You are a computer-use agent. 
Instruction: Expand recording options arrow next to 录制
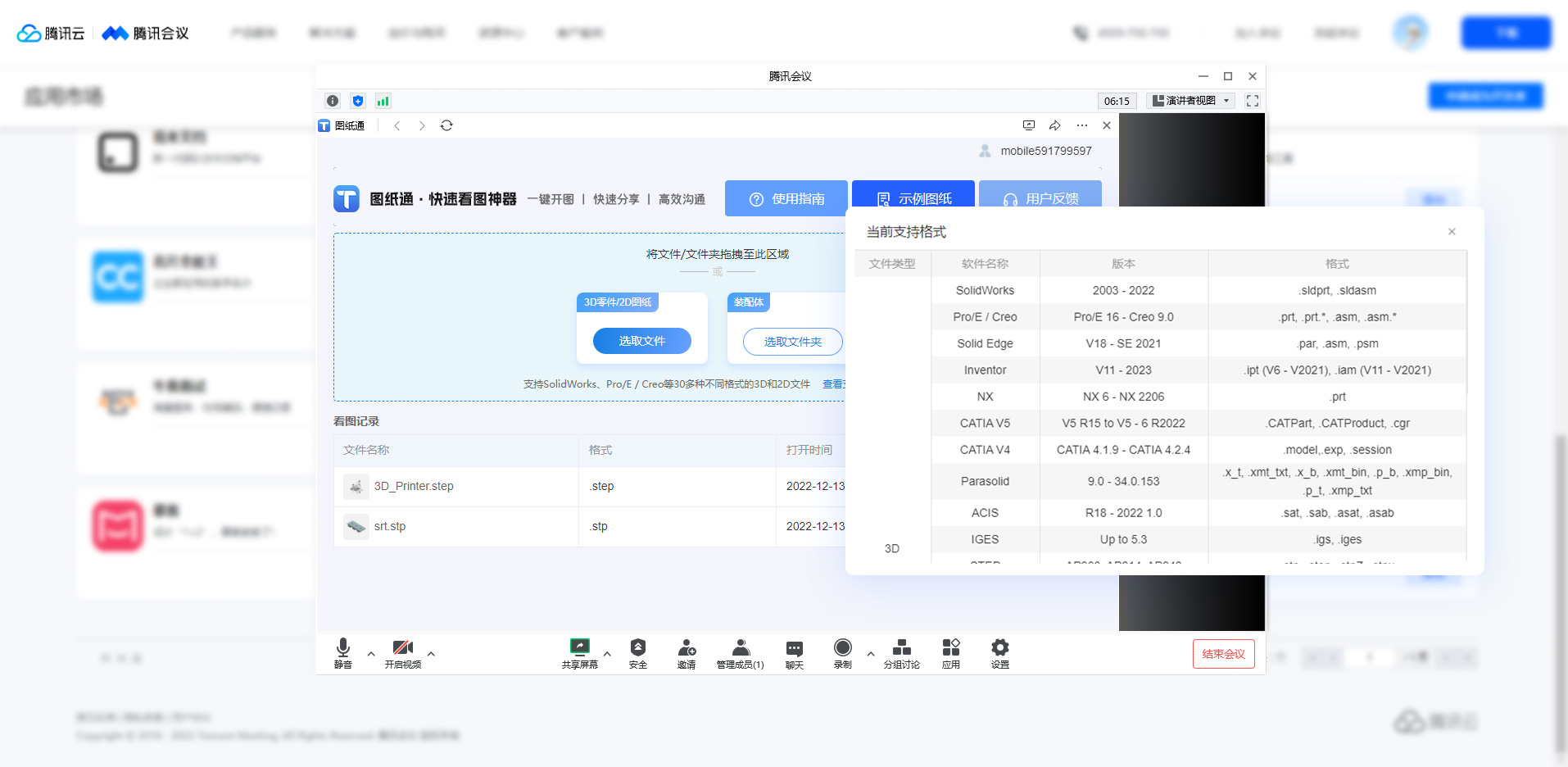click(x=871, y=653)
